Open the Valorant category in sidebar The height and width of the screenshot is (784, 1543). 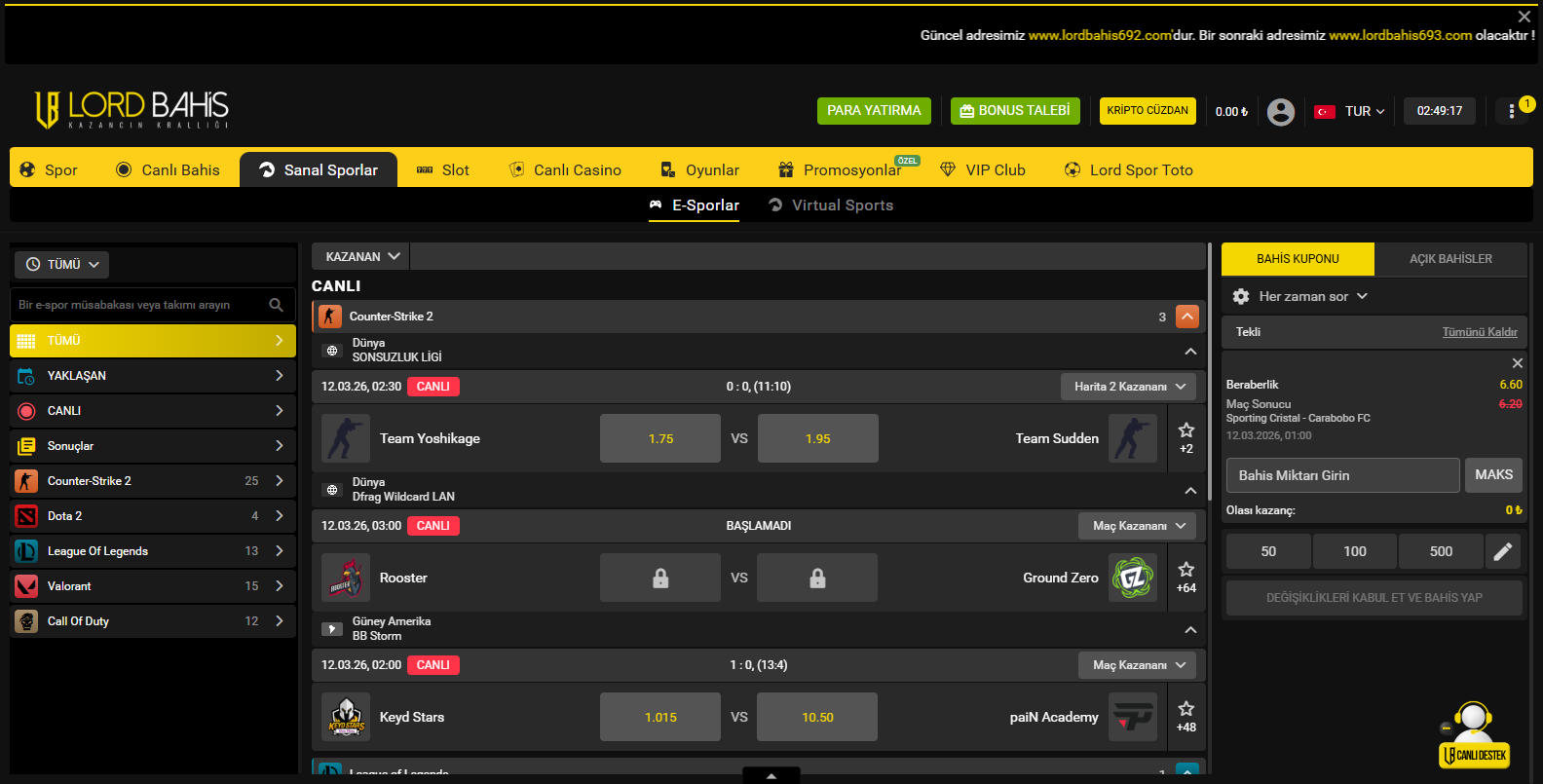click(x=153, y=586)
